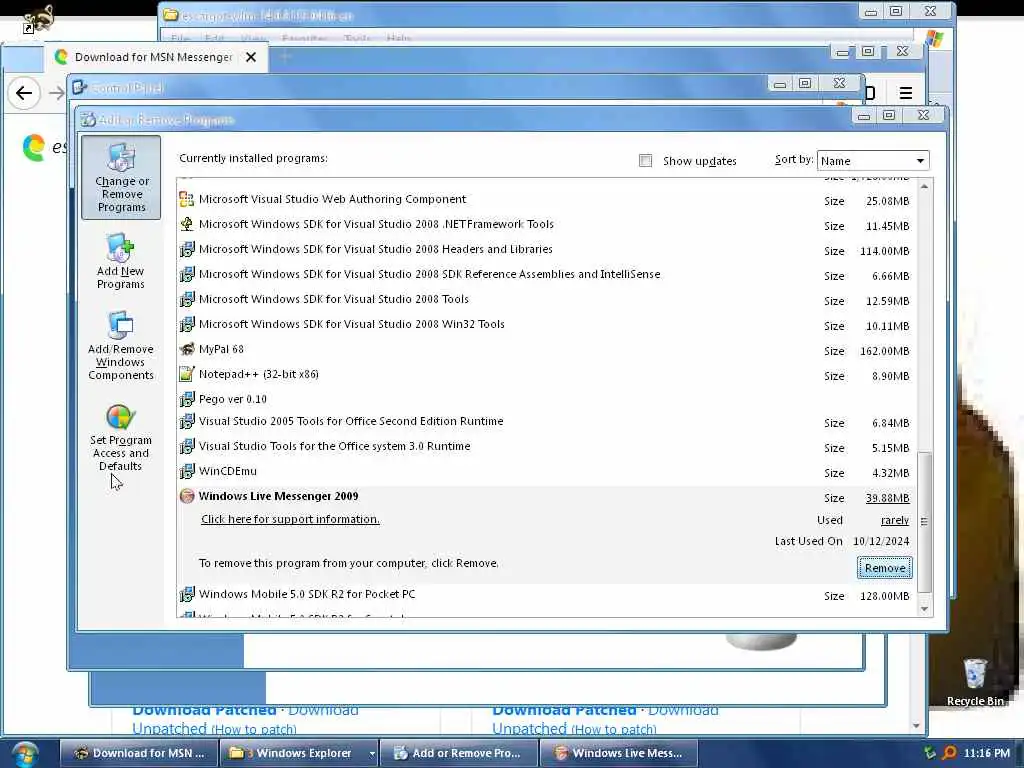Click icon of Microsoft Visual Studio Web Authoring Component

click(x=187, y=199)
